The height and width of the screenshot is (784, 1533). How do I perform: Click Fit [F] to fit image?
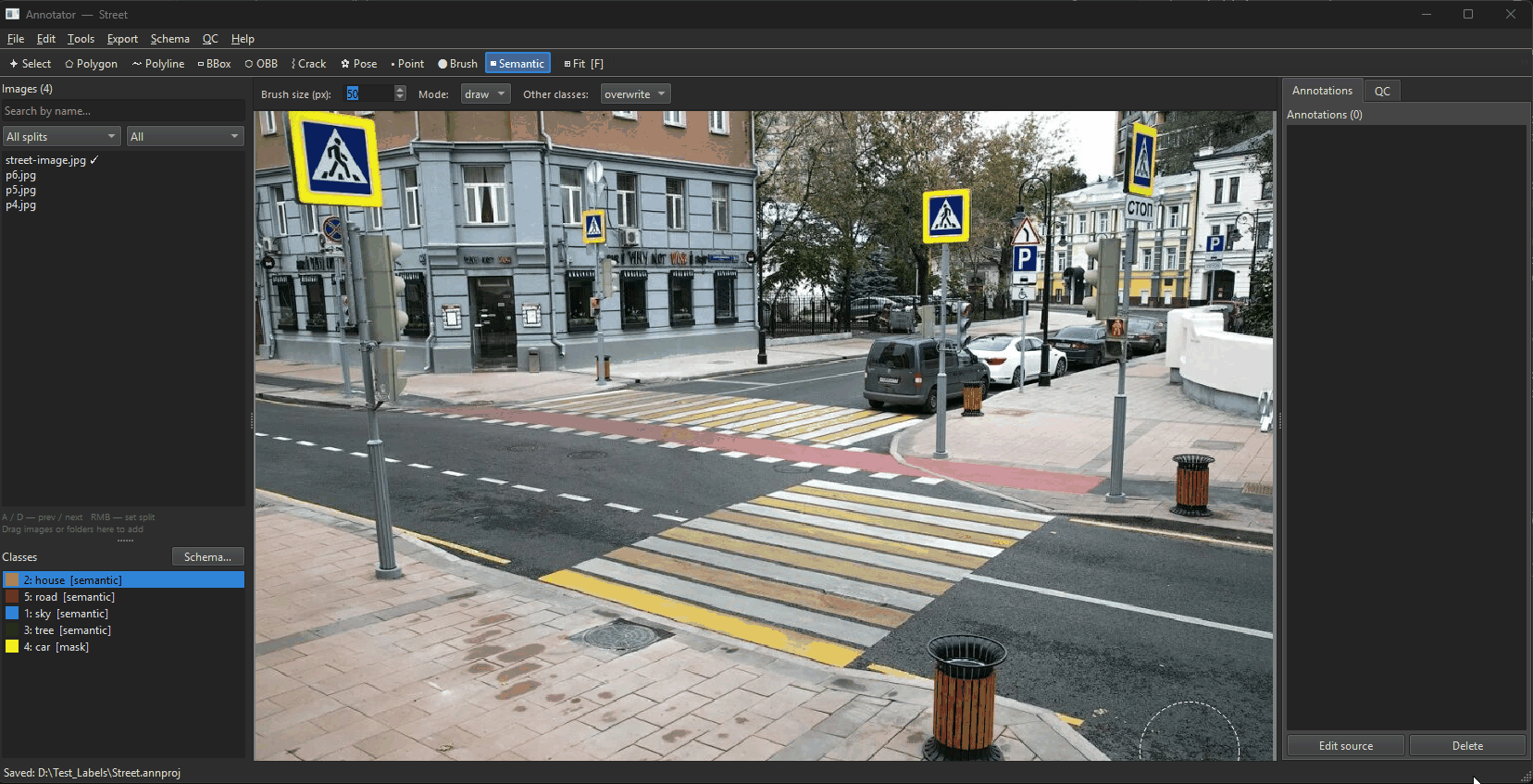583,64
